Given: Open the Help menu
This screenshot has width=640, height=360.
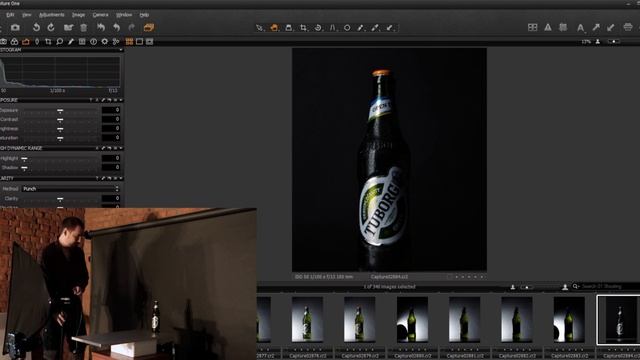Looking at the screenshot, I should [144, 15].
